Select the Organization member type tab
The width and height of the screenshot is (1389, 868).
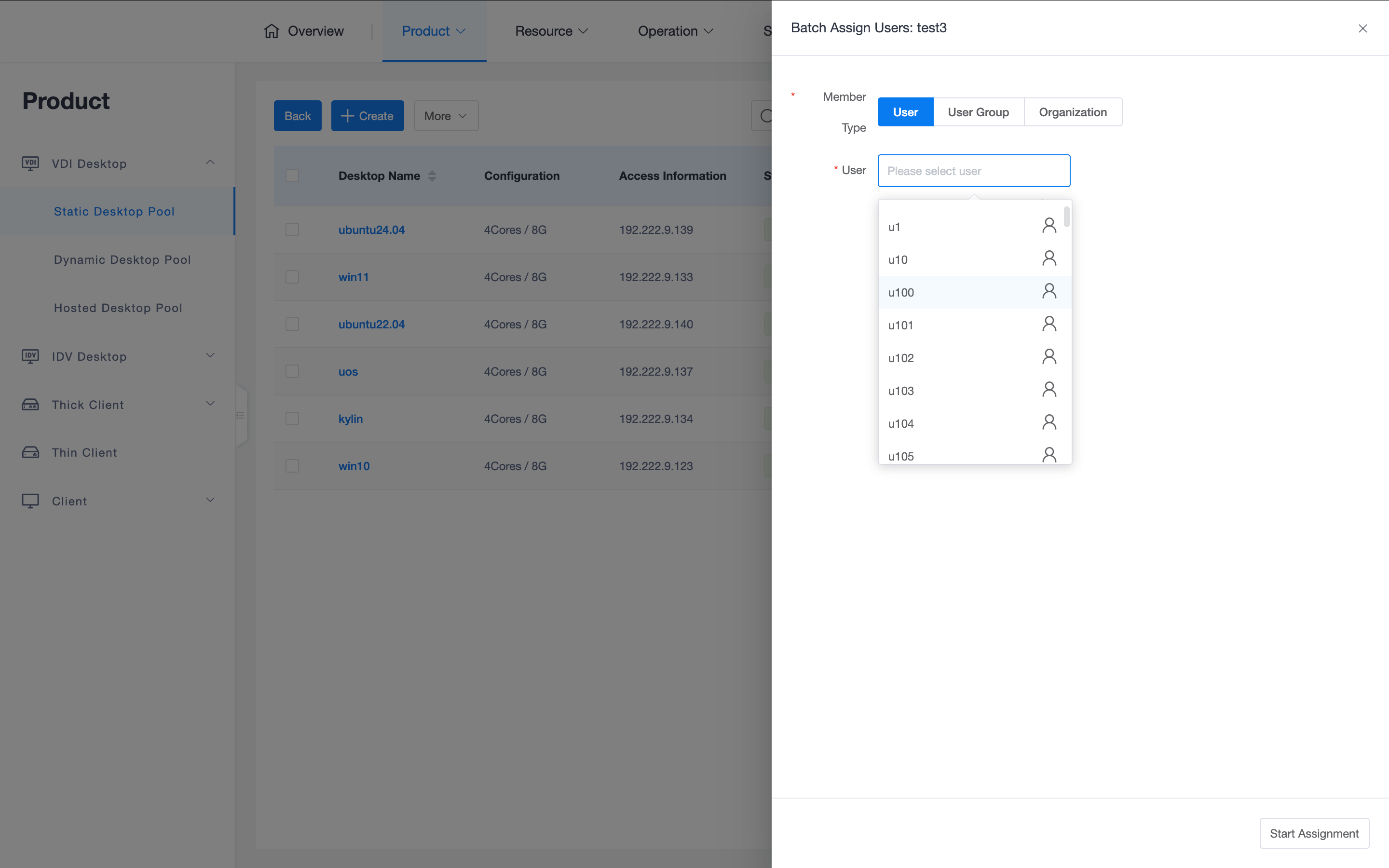1072,112
